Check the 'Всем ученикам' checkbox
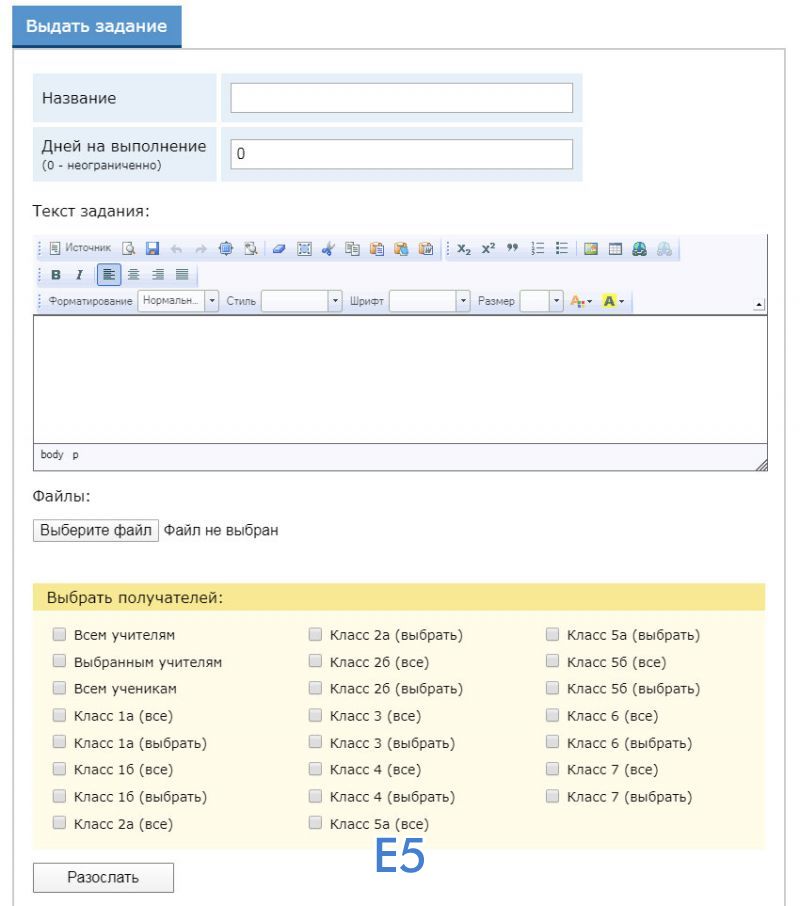The width and height of the screenshot is (800, 906). [x=59, y=688]
